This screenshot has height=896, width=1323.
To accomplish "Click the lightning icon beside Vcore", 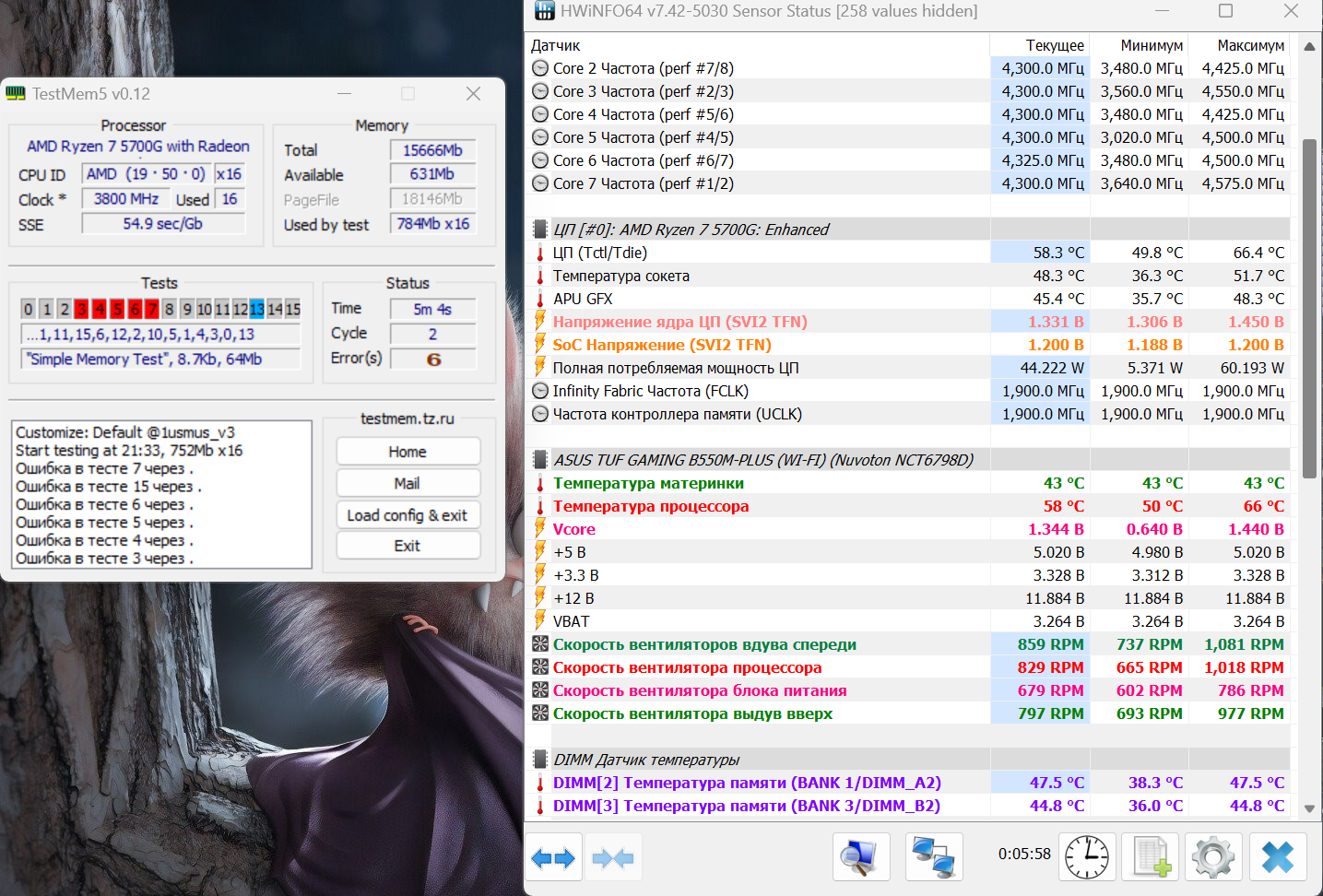I will tap(540, 529).
